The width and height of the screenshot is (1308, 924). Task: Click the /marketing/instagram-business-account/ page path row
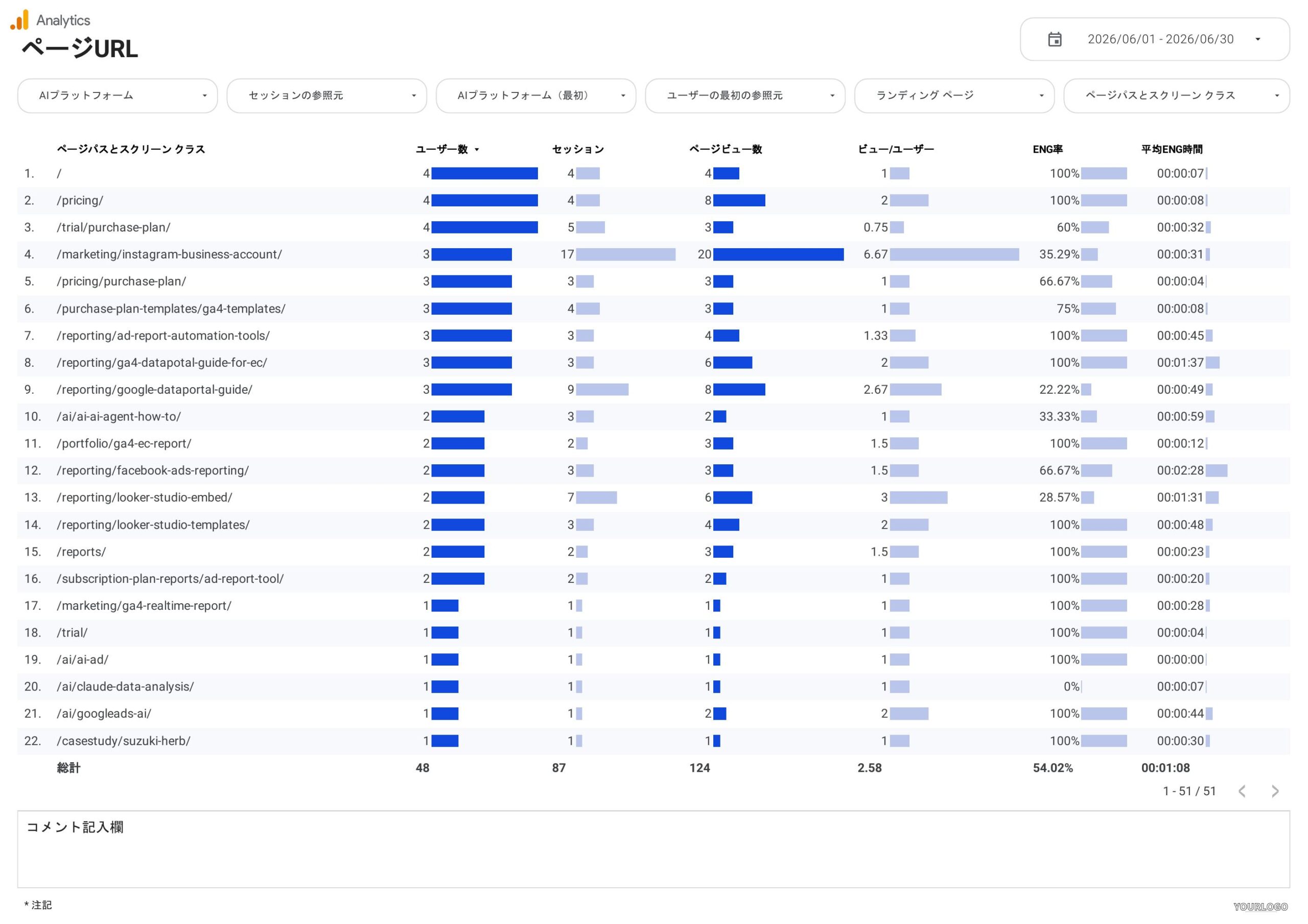pyautogui.click(x=653, y=255)
